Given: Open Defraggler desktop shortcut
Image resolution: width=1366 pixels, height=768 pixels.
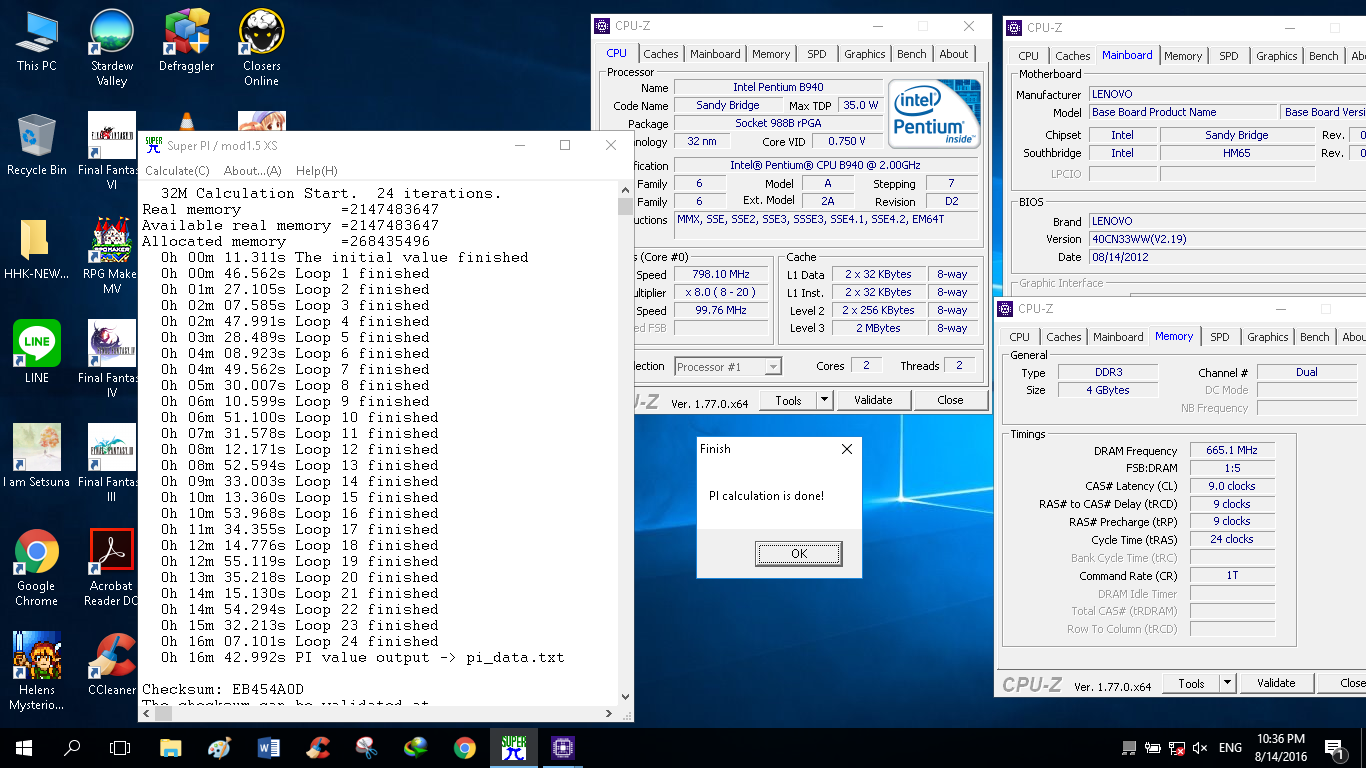Looking at the screenshot, I should pyautogui.click(x=187, y=42).
